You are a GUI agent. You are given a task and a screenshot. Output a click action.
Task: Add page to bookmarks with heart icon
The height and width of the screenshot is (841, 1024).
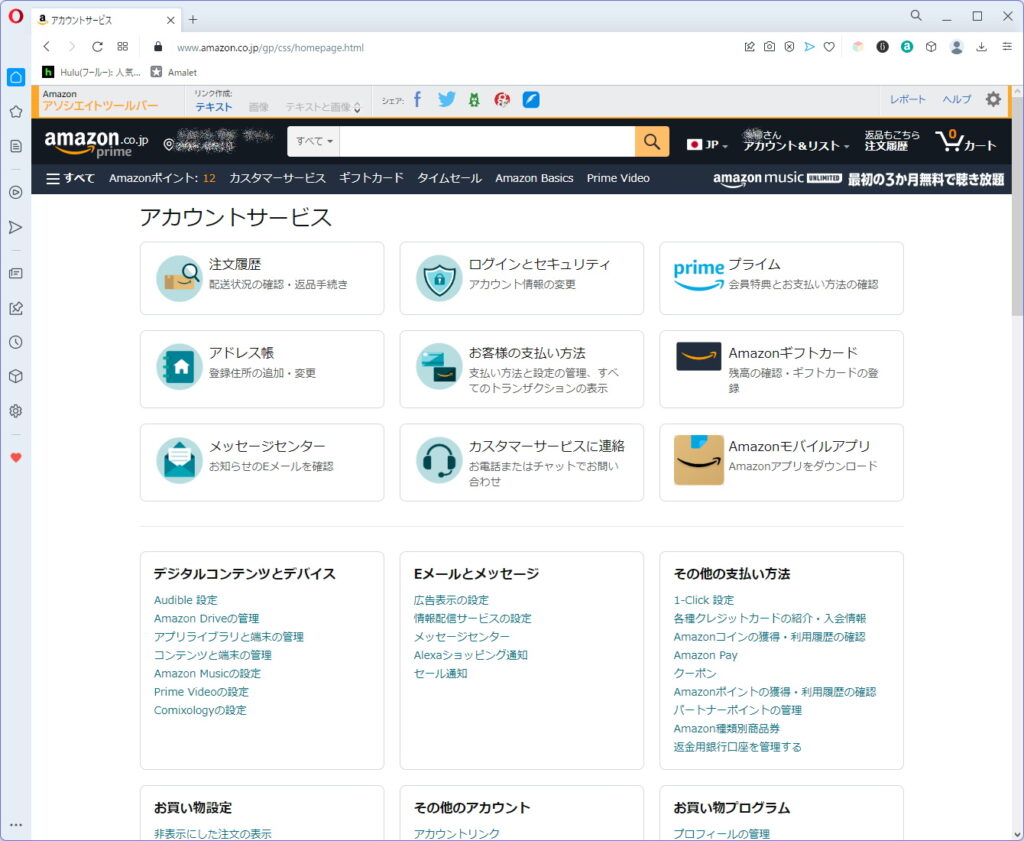829,46
